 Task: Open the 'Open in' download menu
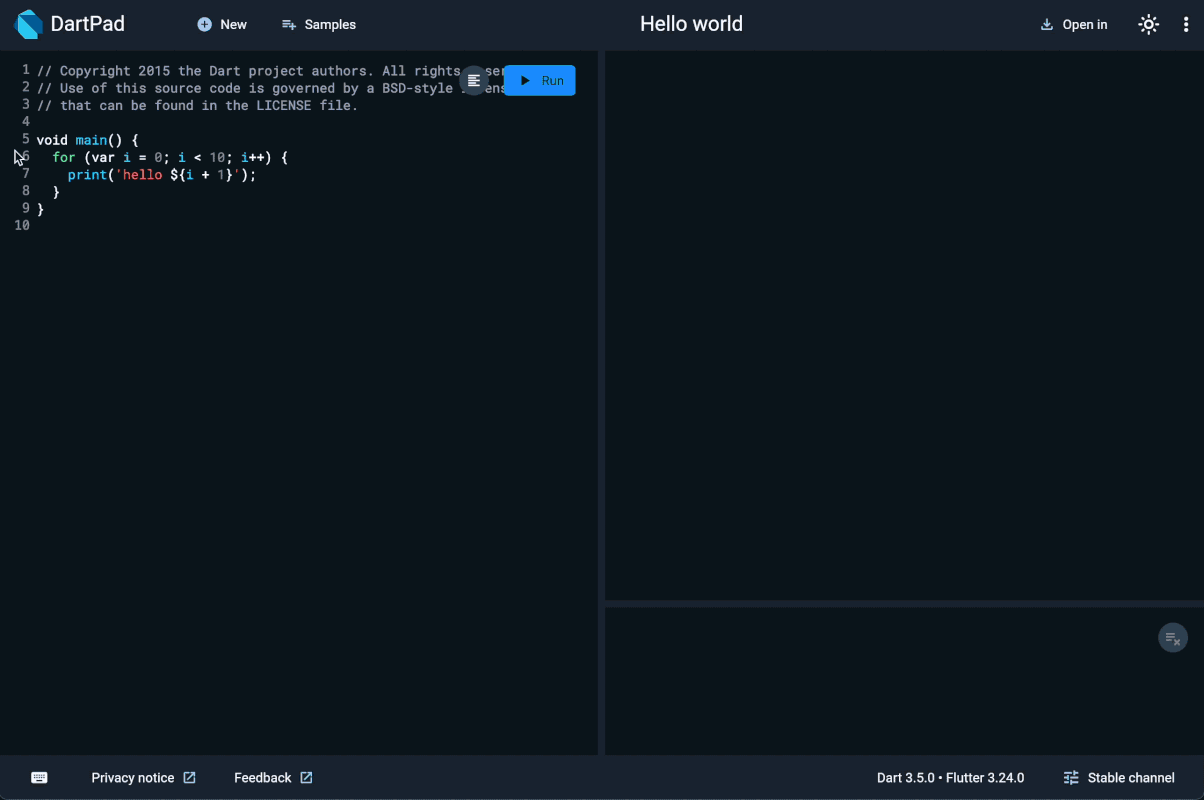tap(1074, 24)
